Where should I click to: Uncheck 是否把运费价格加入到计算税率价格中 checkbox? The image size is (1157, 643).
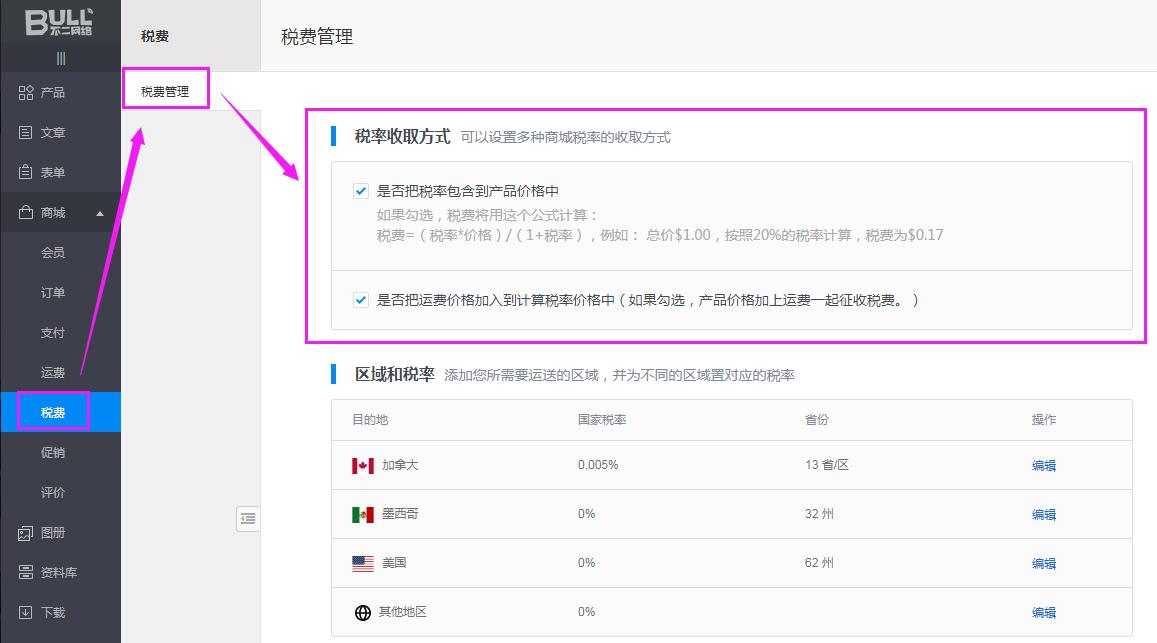361,299
